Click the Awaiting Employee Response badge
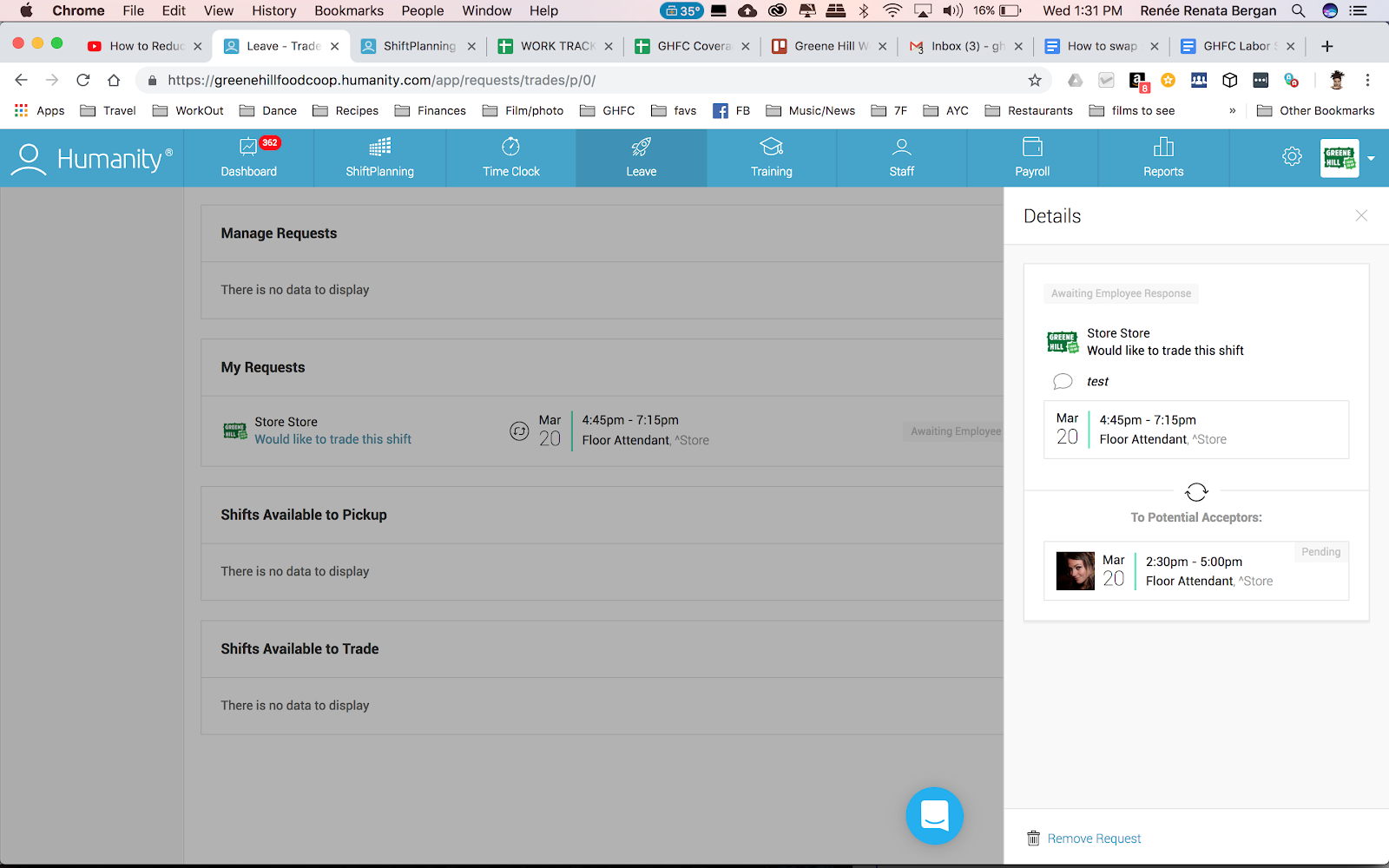 pyautogui.click(x=1121, y=293)
